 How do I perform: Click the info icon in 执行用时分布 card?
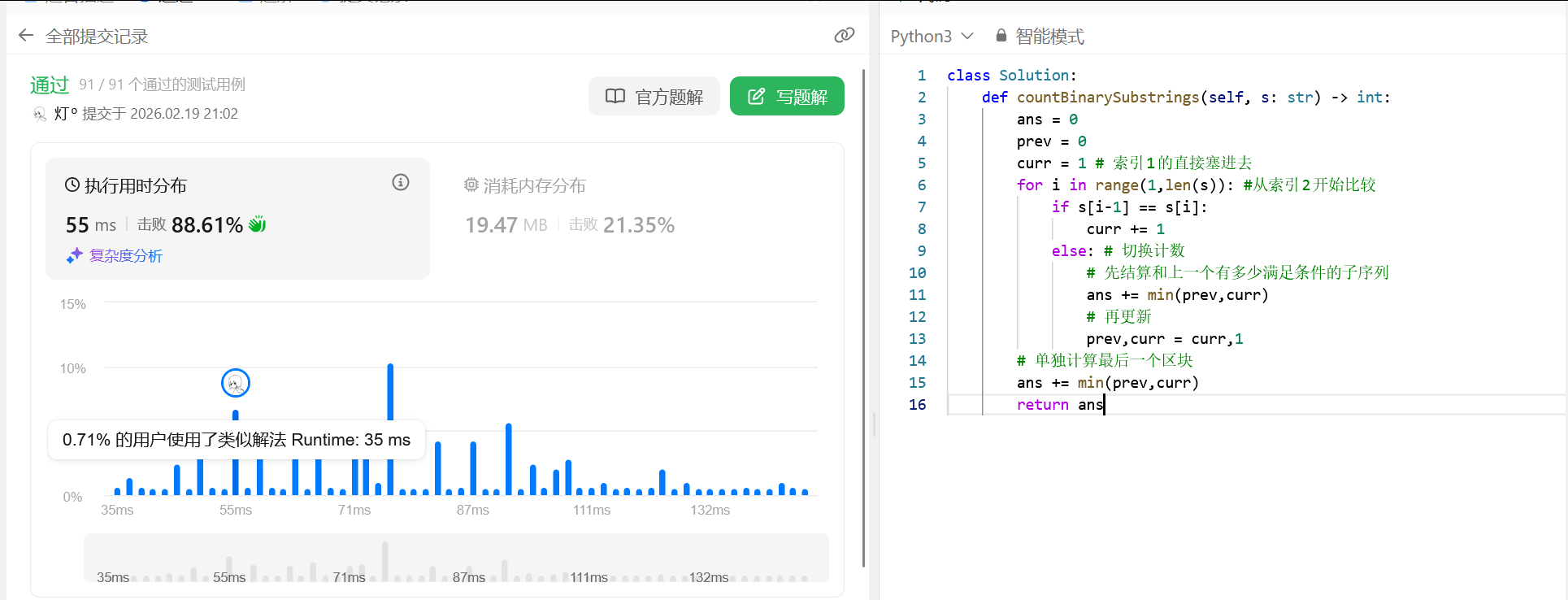(401, 182)
